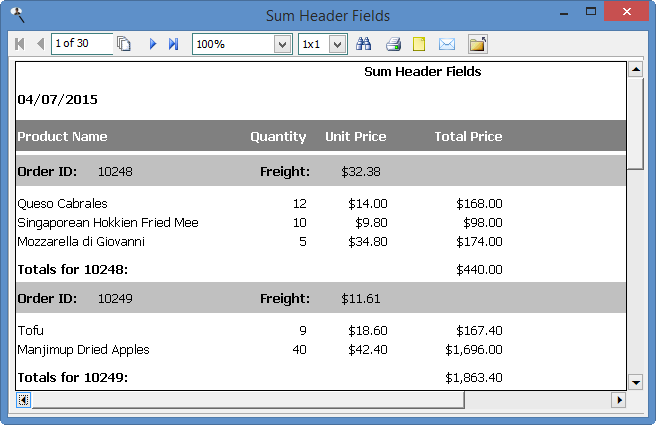
Task: Click the export folder icon
Action: [477, 44]
